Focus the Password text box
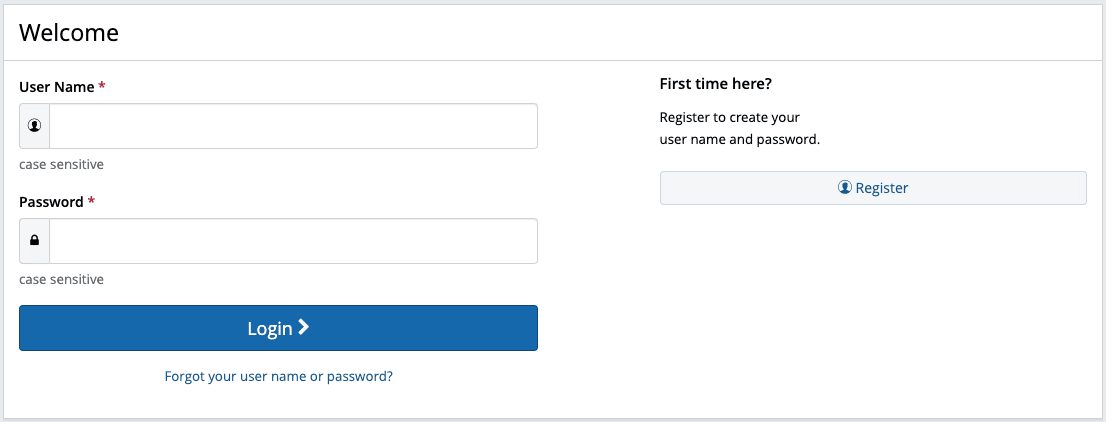 (x=293, y=241)
